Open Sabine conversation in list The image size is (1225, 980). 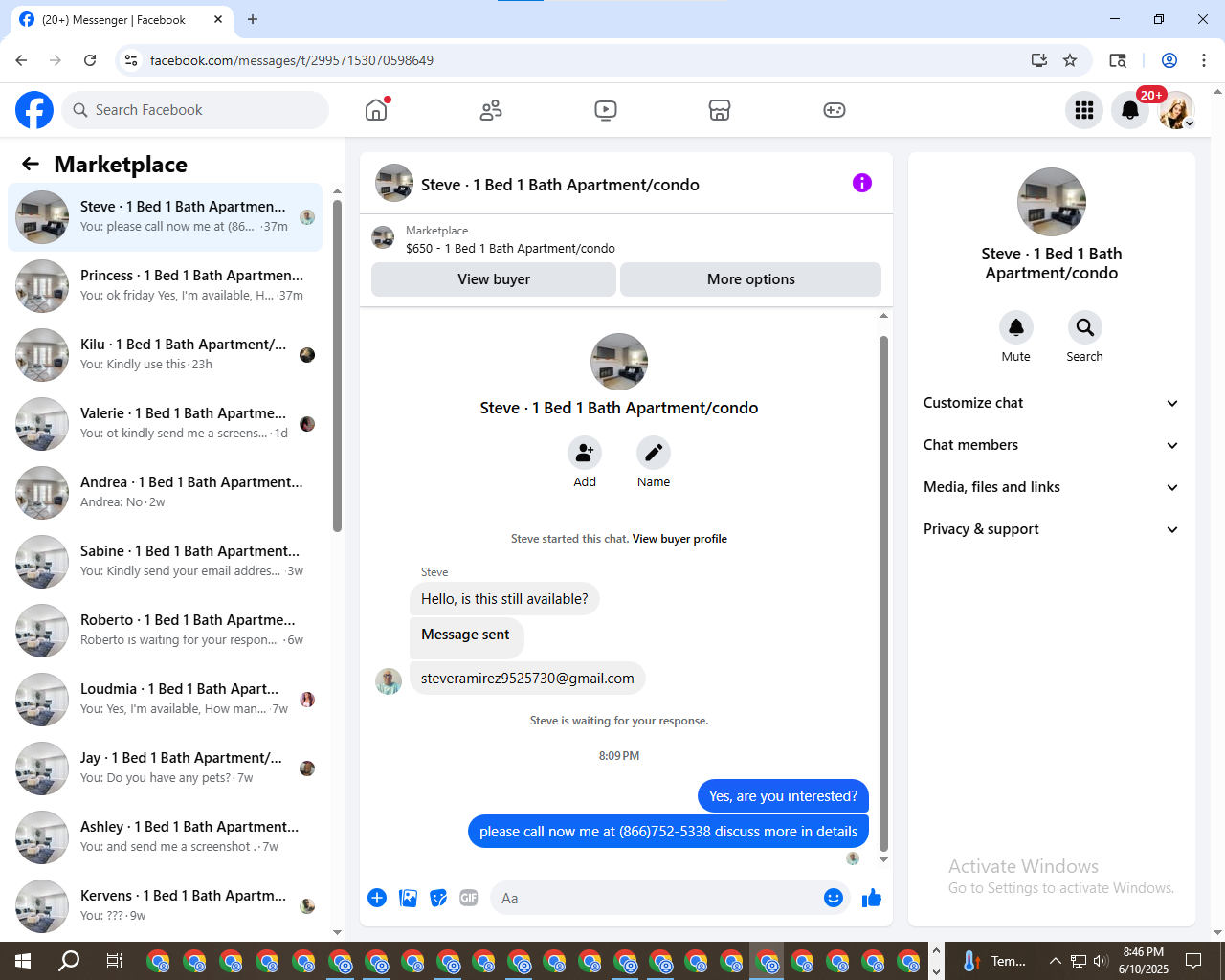166,562
